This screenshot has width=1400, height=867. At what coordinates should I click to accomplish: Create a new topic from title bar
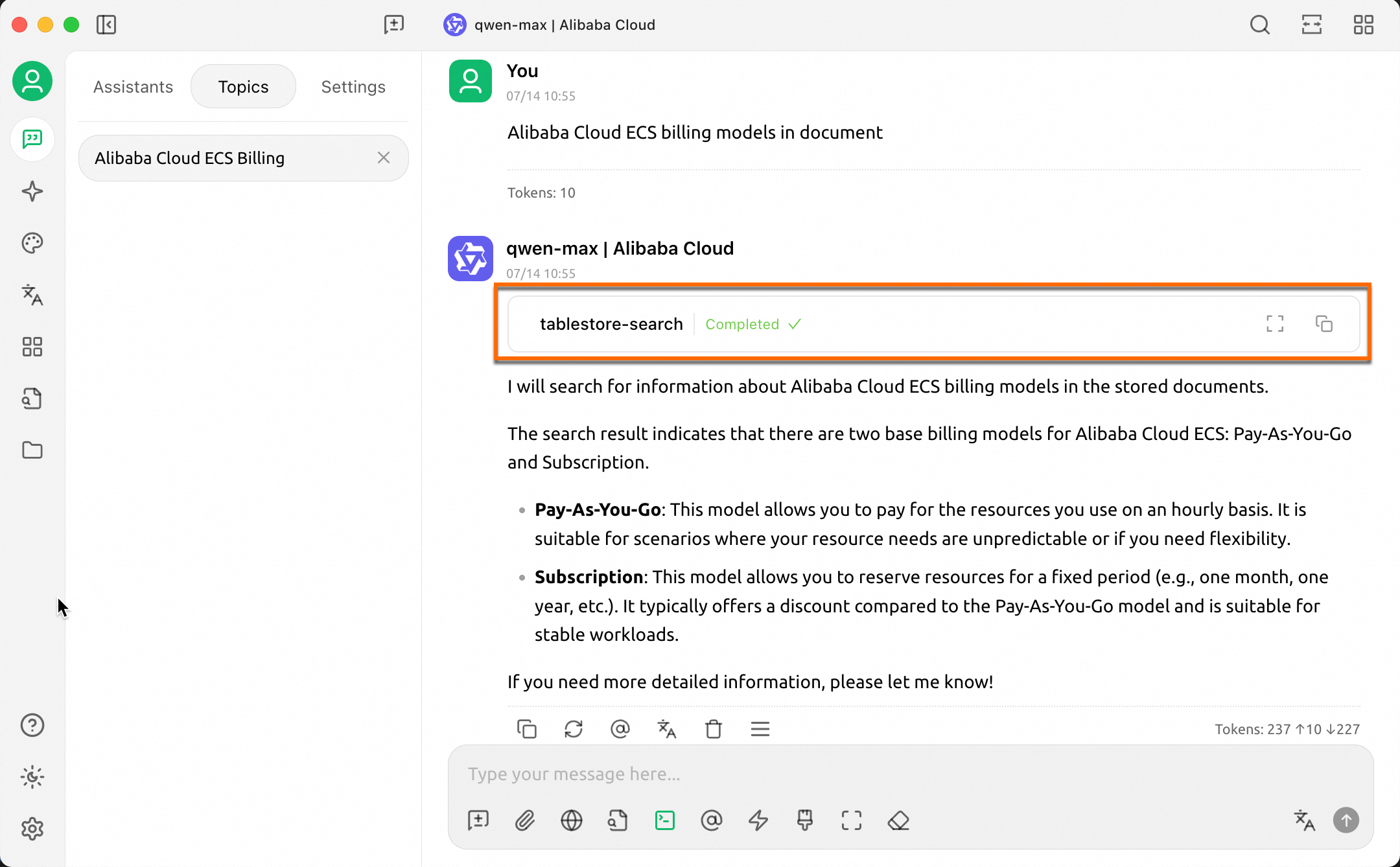pos(393,25)
